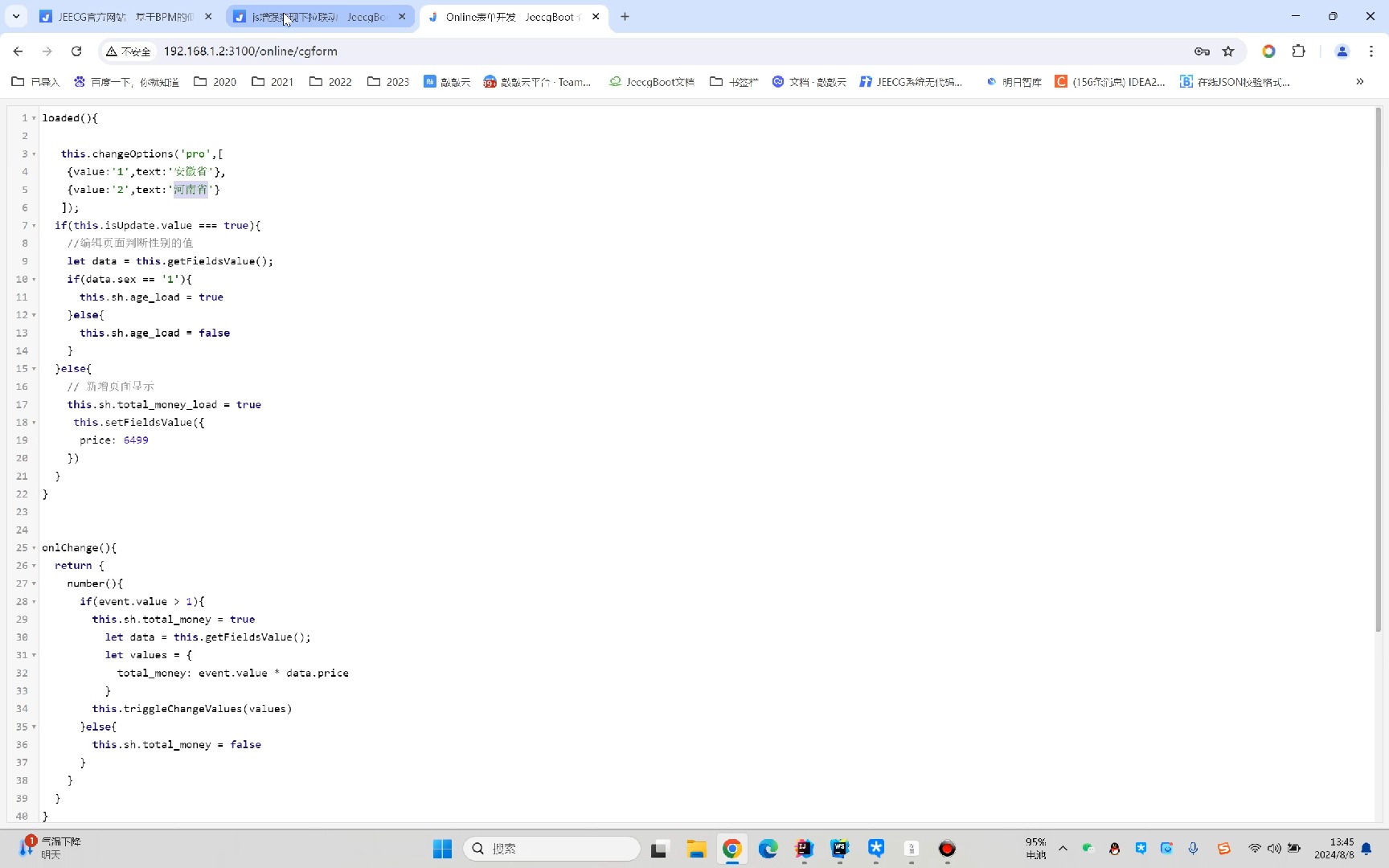Show the hidden bookmarks overflow chevron
1389x868 pixels.
tap(1360, 81)
